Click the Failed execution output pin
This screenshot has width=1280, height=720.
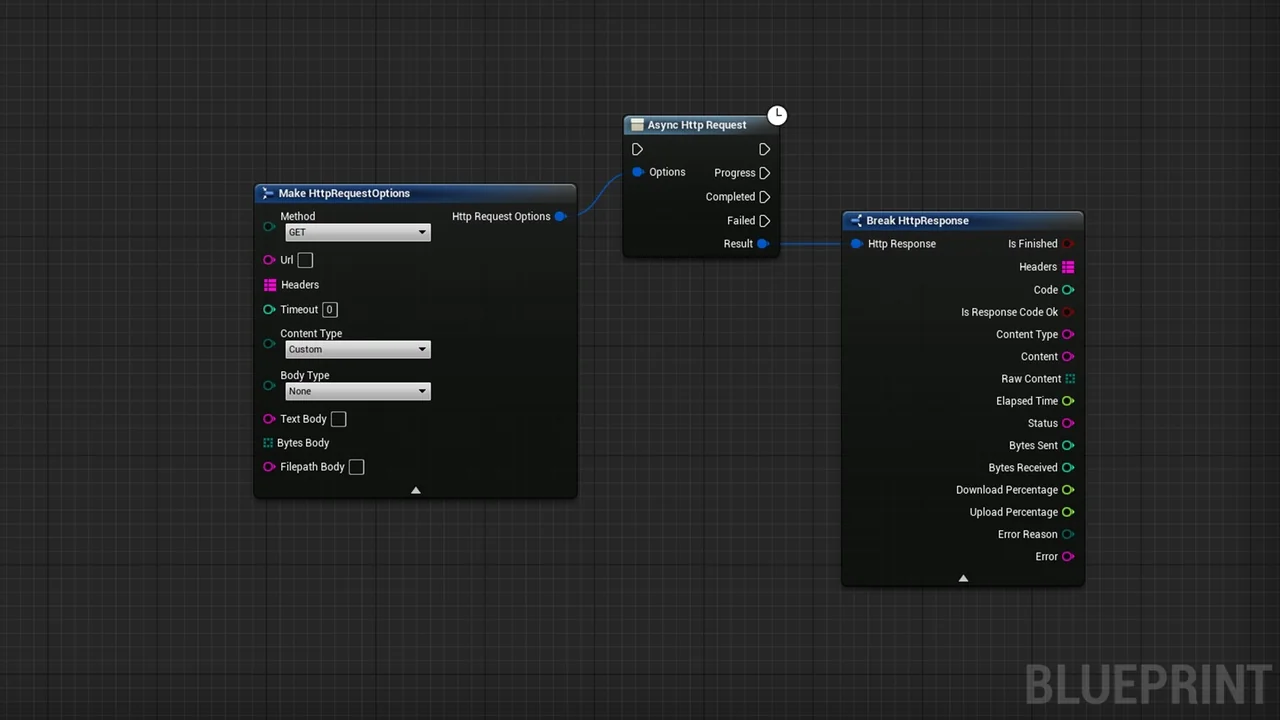tap(764, 221)
